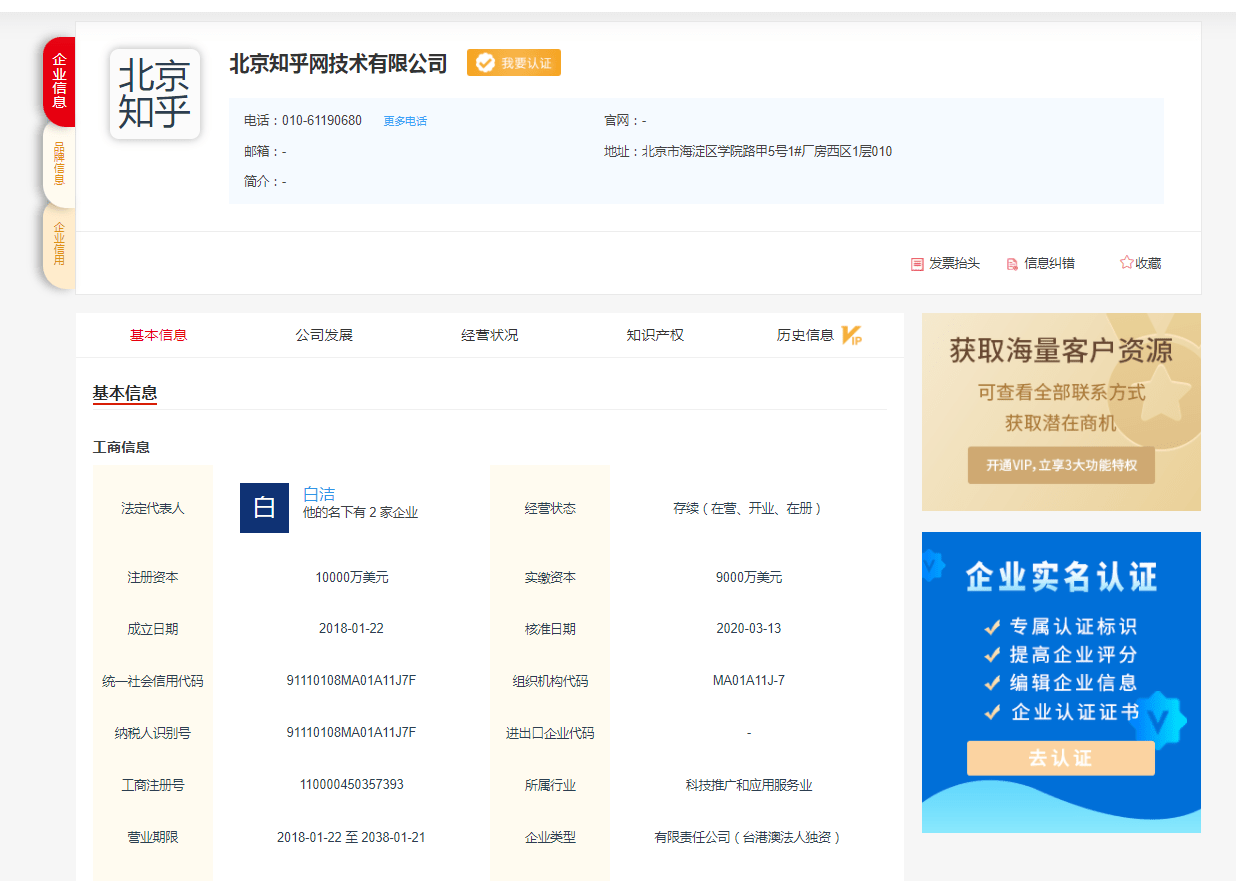Select the 基本信息 tab

coord(158,335)
